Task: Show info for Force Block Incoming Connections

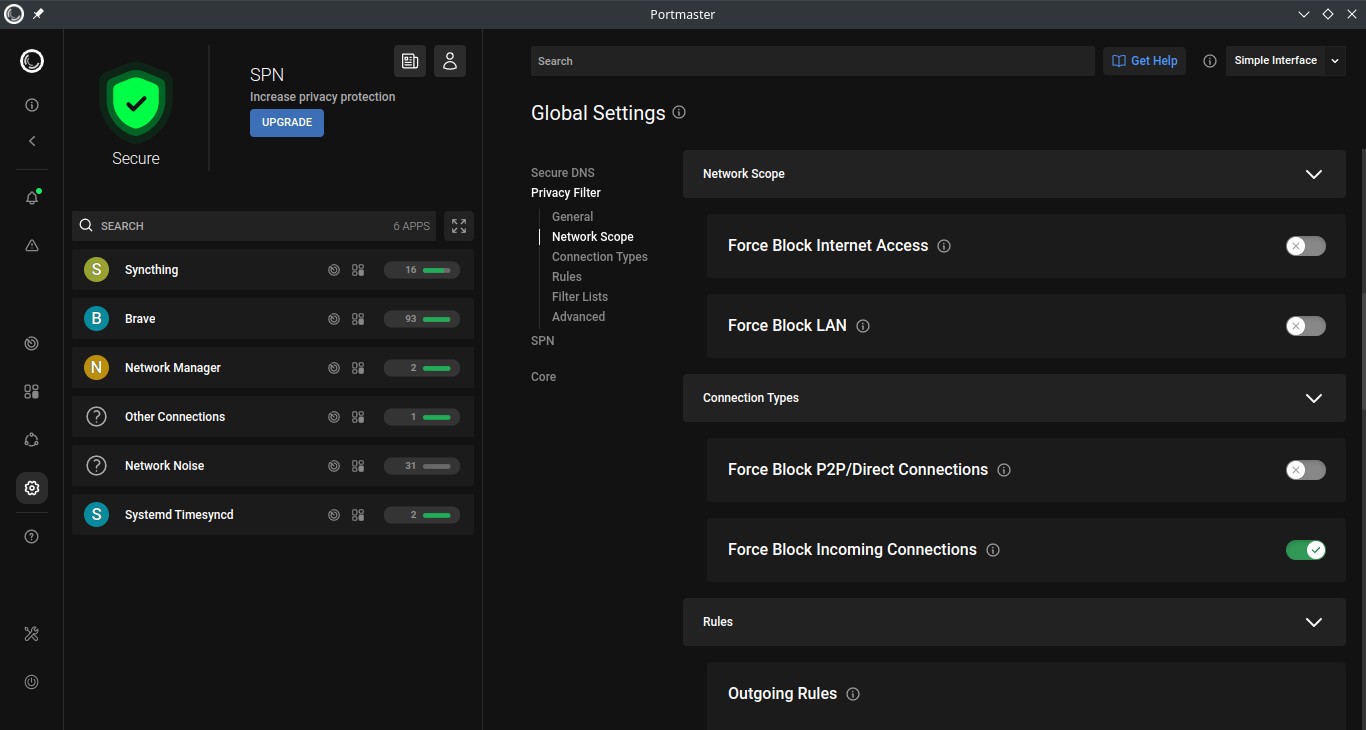Action: point(993,550)
